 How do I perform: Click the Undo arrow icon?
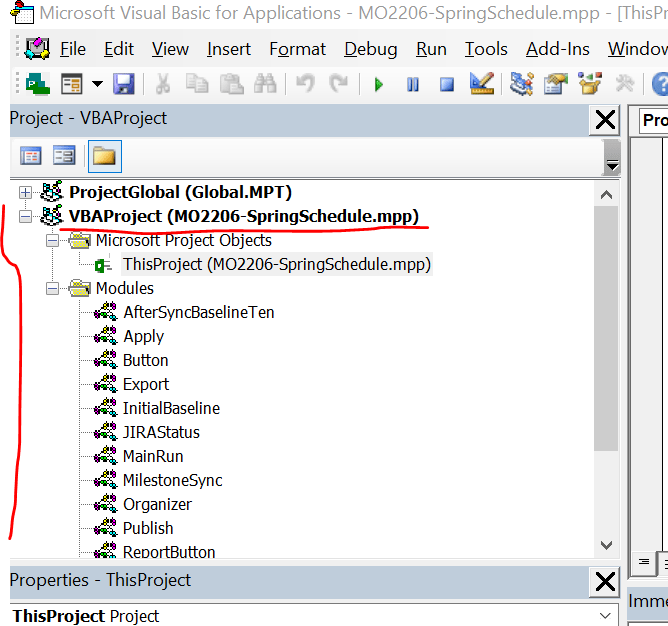[x=305, y=83]
